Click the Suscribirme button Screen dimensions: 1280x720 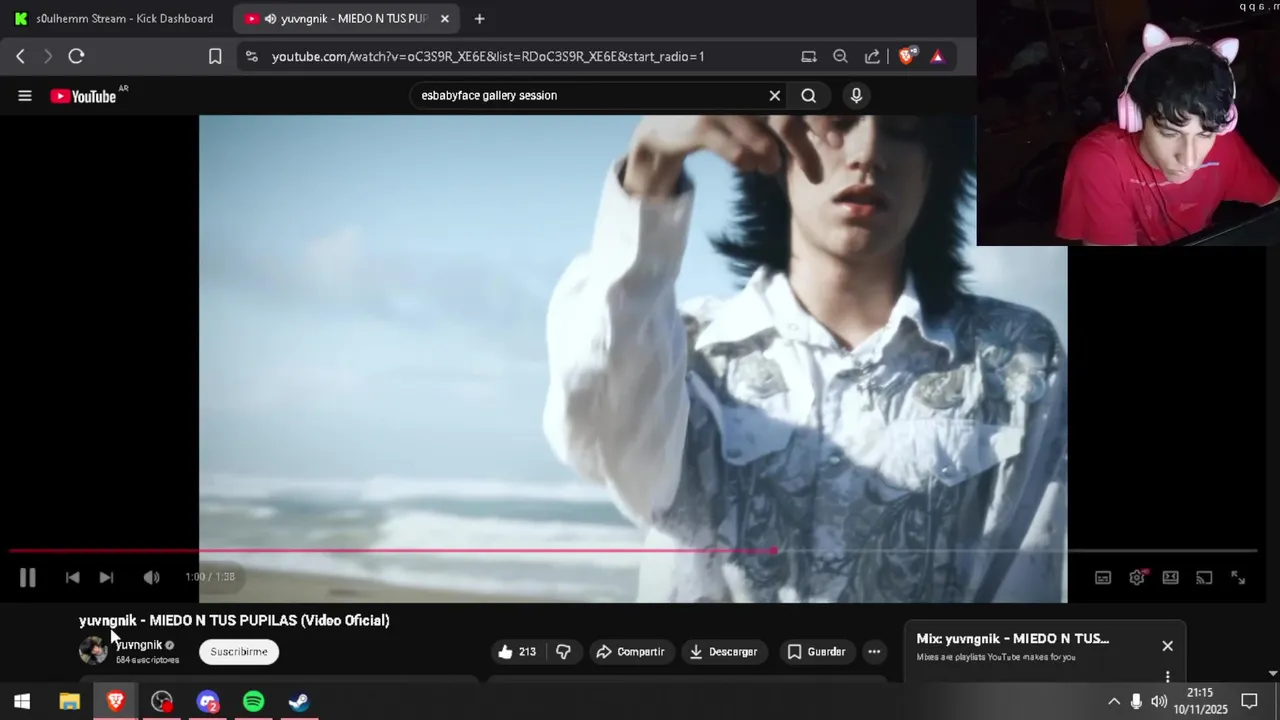(x=239, y=652)
